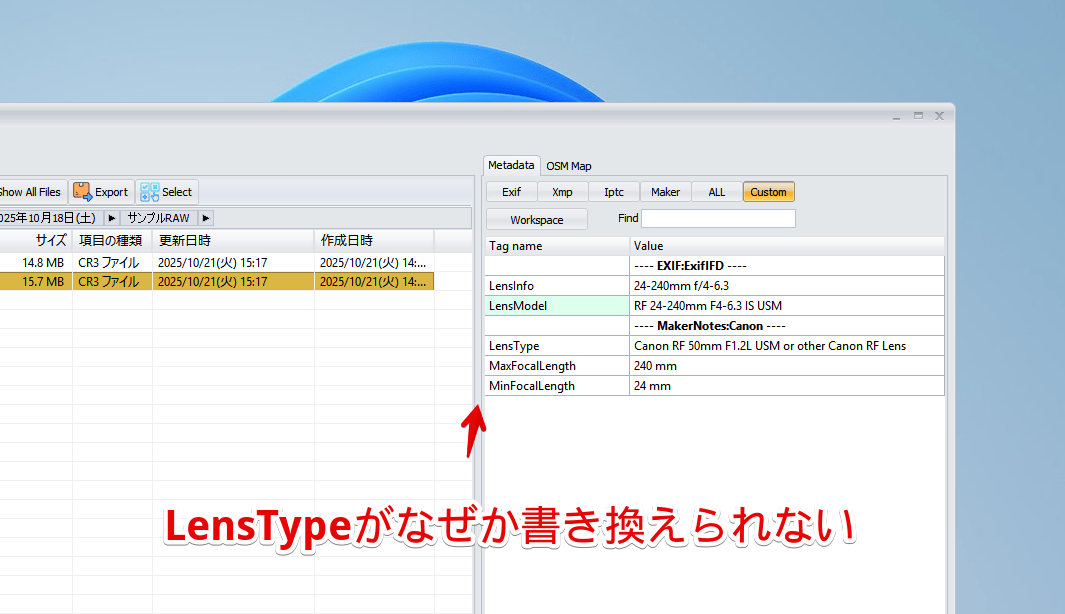
Task: Select the Exif filter button
Action: point(511,191)
